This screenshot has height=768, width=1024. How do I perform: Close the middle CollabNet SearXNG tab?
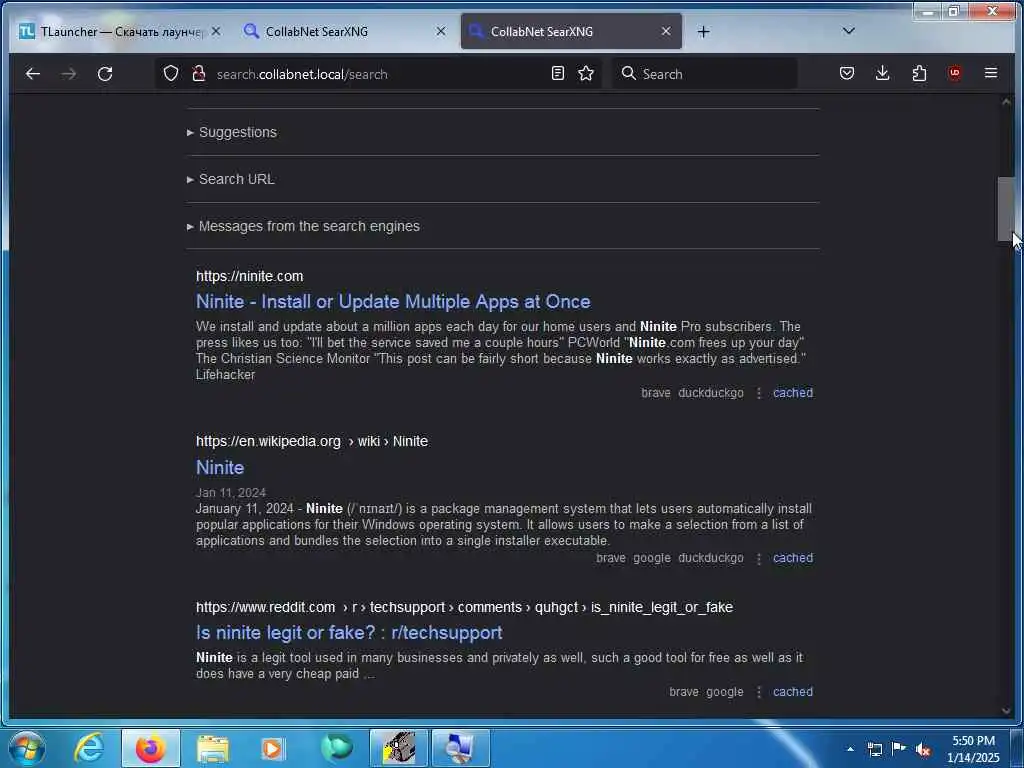(441, 31)
